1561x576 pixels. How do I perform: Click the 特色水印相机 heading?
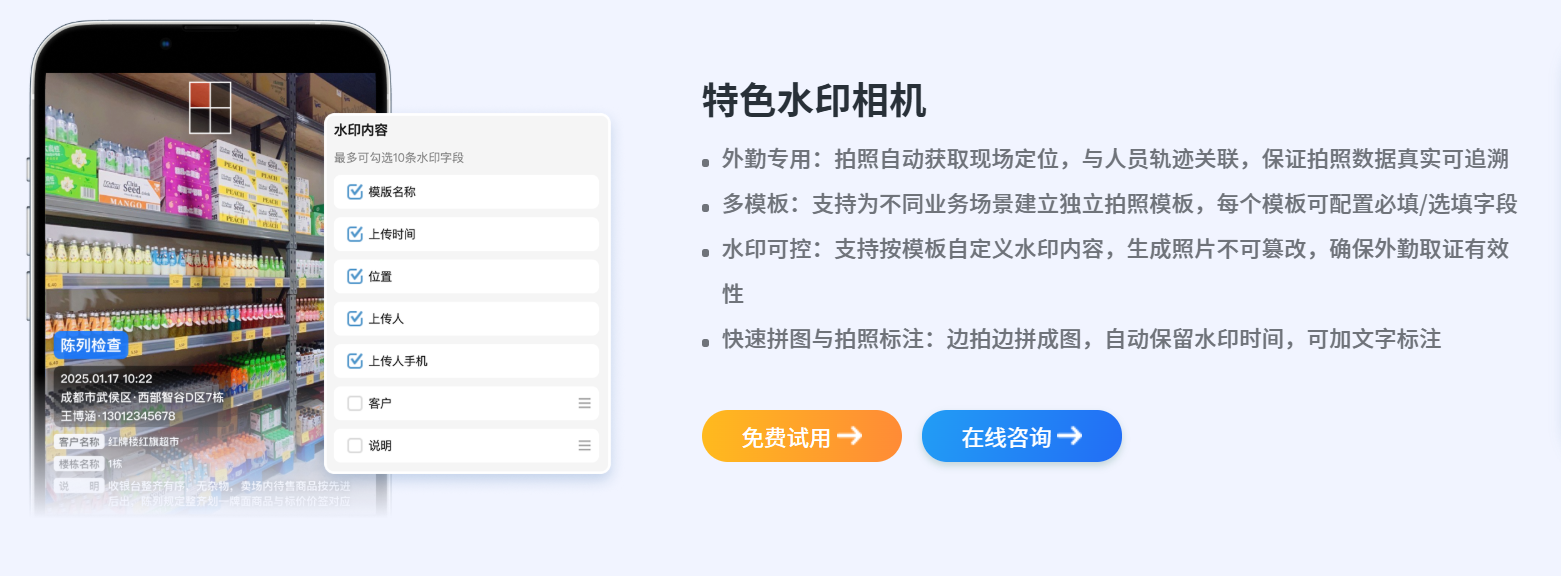[814, 100]
